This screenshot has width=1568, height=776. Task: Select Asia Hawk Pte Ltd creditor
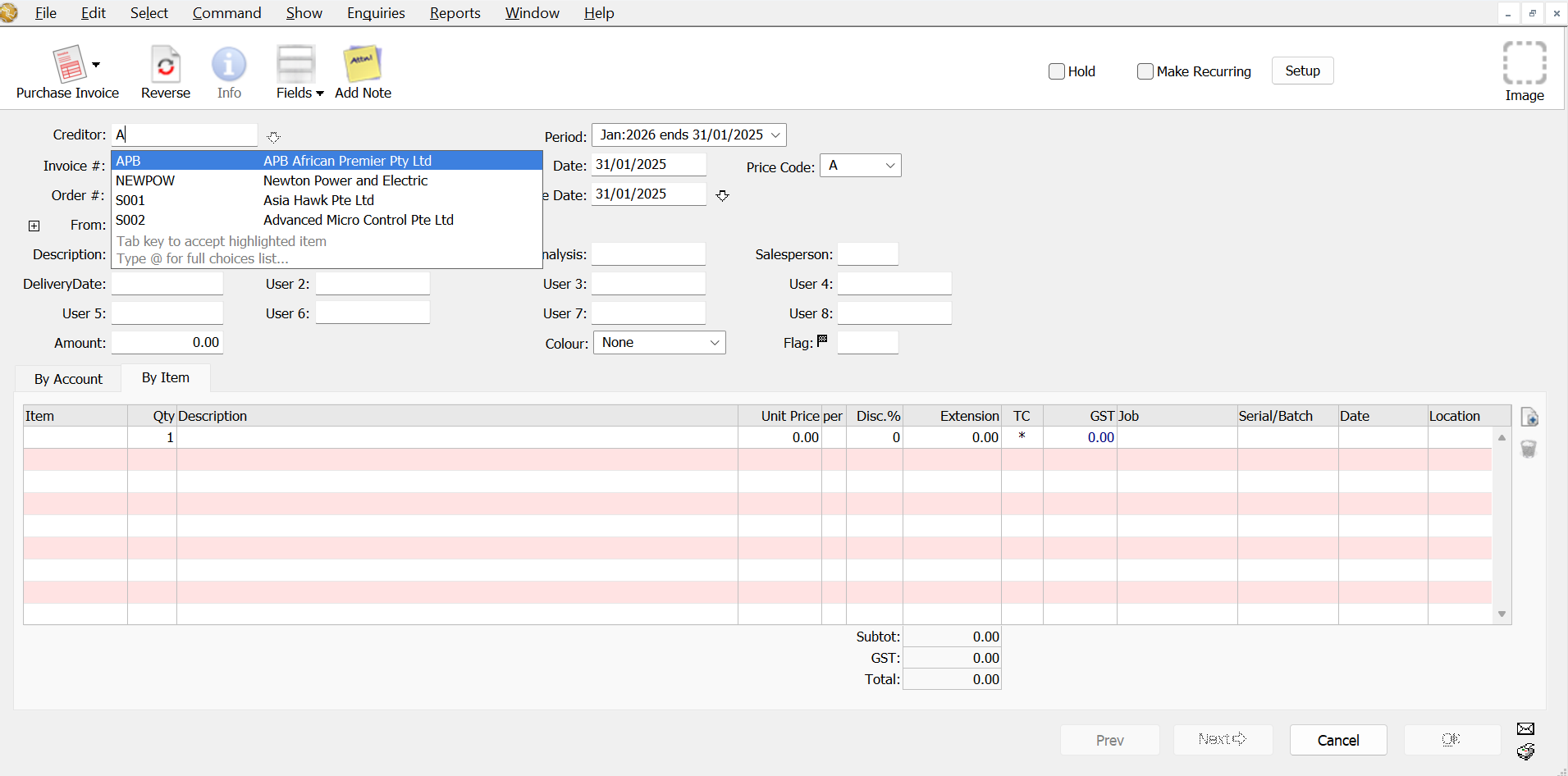tap(327, 200)
